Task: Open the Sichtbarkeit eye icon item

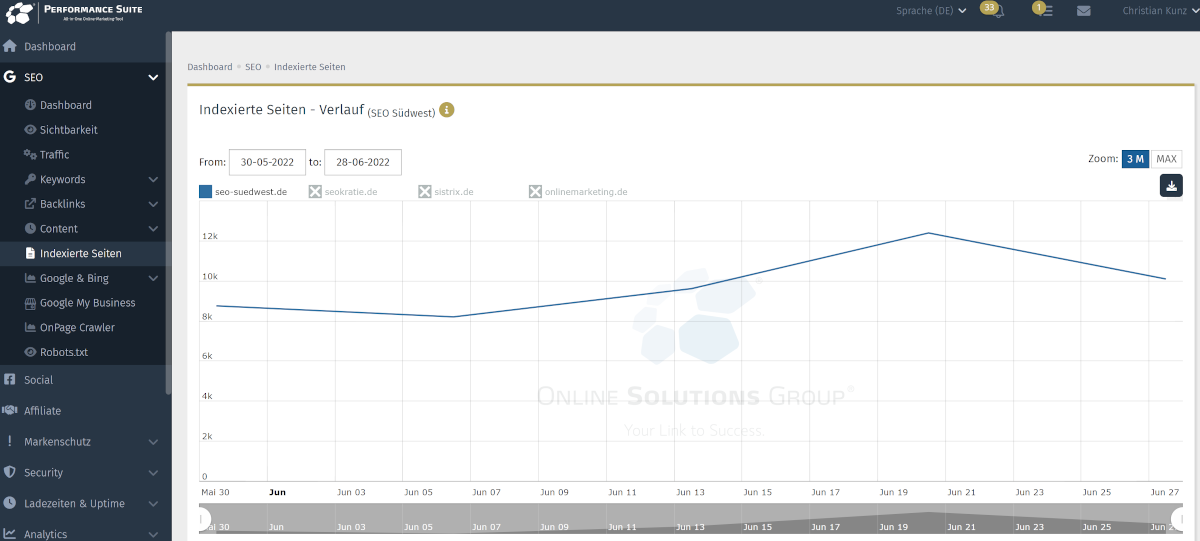Action: tap(68, 130)
